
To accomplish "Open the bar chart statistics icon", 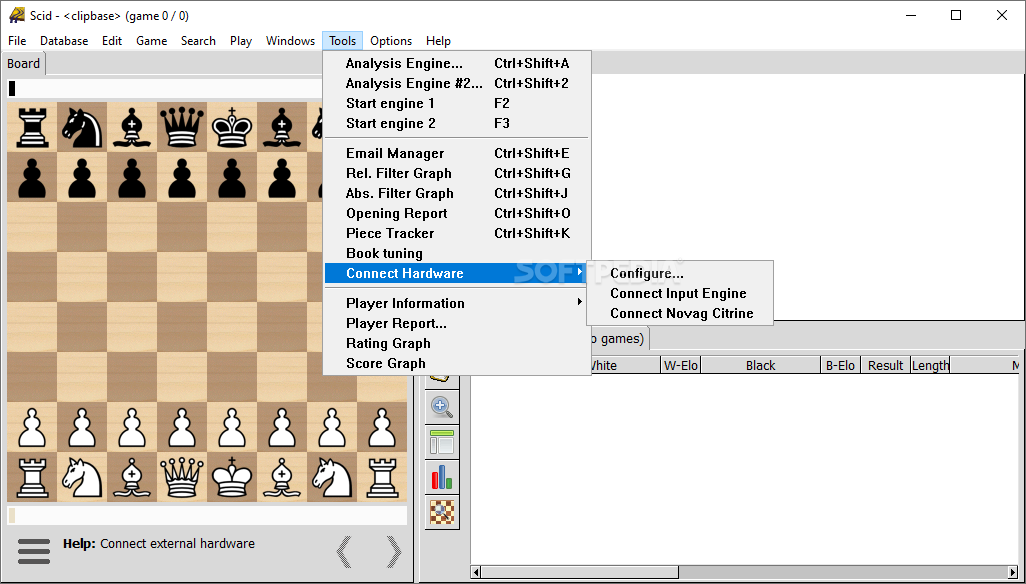I will point(442,477).
